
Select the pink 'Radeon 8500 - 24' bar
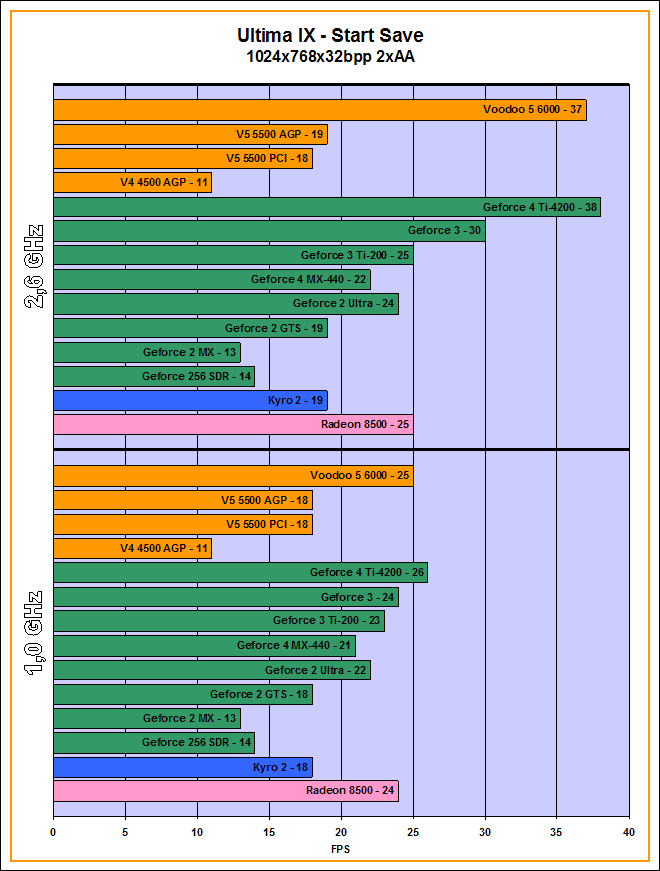click(225, 791)
